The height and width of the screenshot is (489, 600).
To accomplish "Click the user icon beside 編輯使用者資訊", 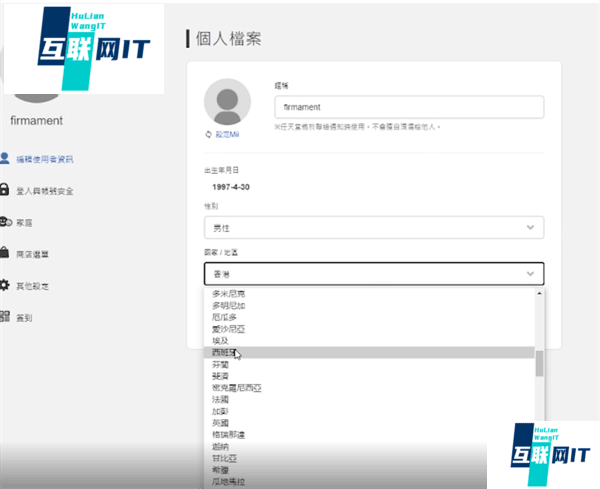I will point(5,158).
